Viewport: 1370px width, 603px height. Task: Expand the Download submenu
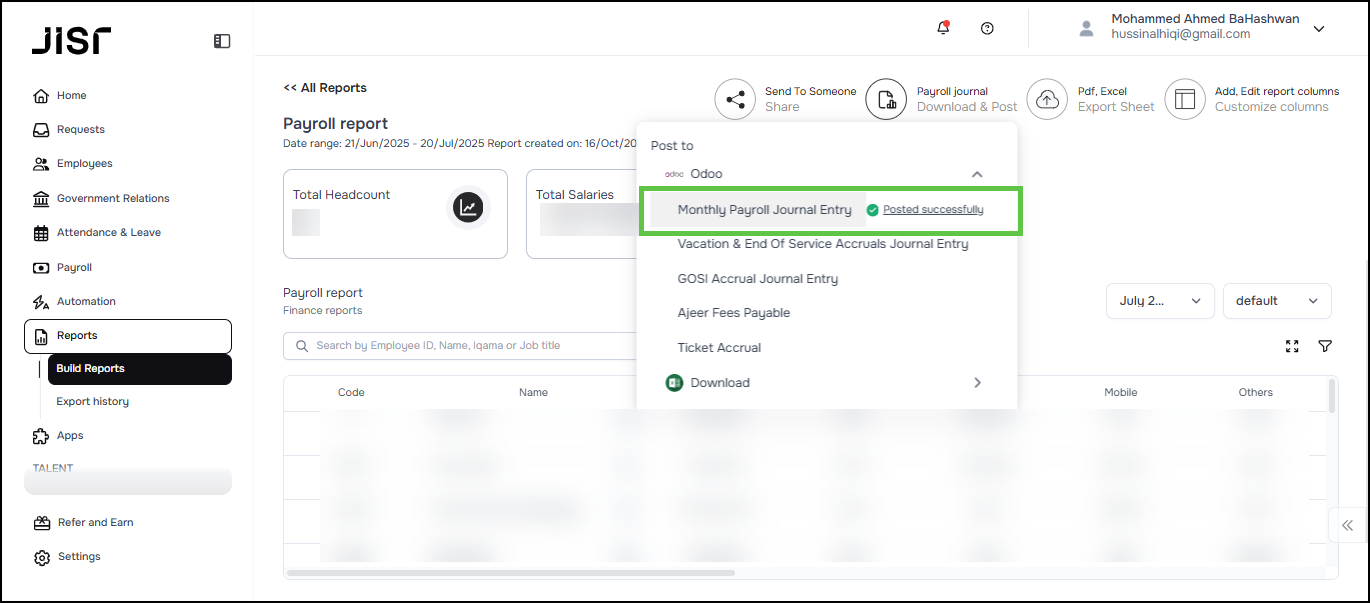(x=977, y=383)
